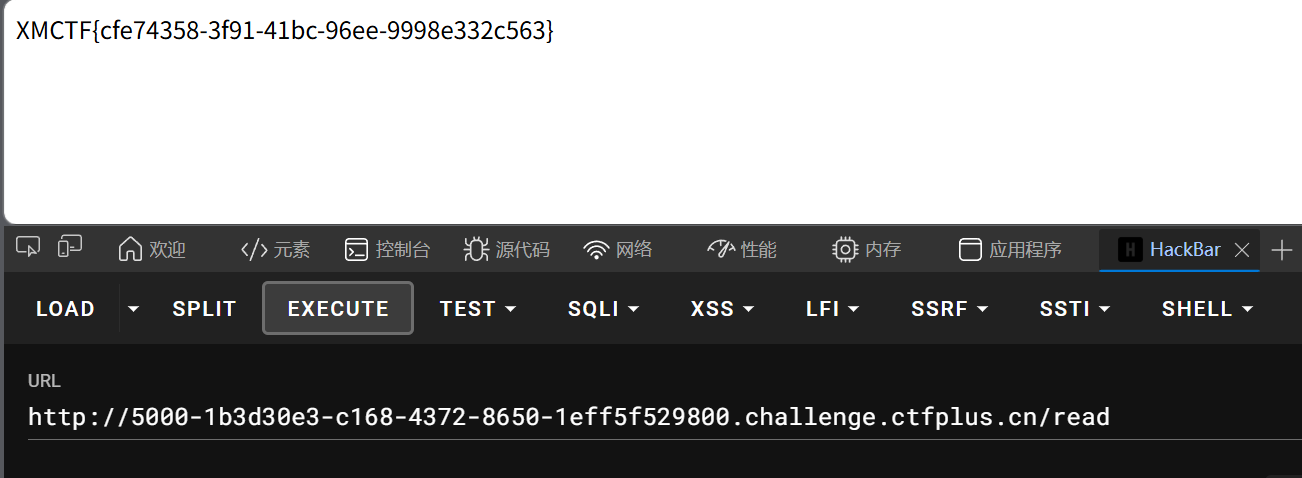Expand the LOAD dropdown arrow

pos(134,309)
